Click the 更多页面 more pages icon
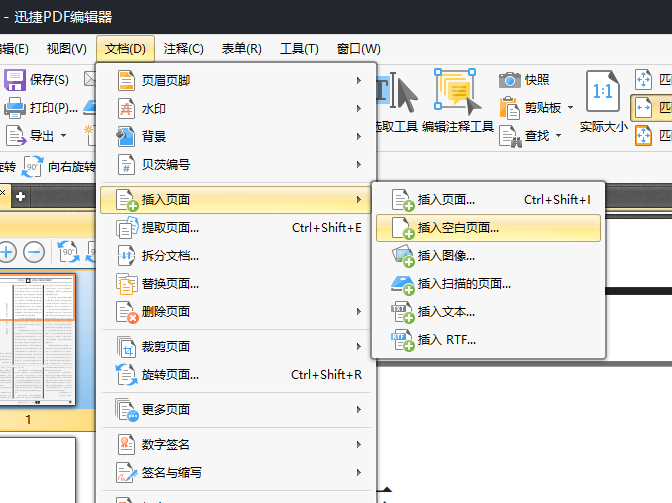Viewport: 672px width, 503px height. coord(127,410)
